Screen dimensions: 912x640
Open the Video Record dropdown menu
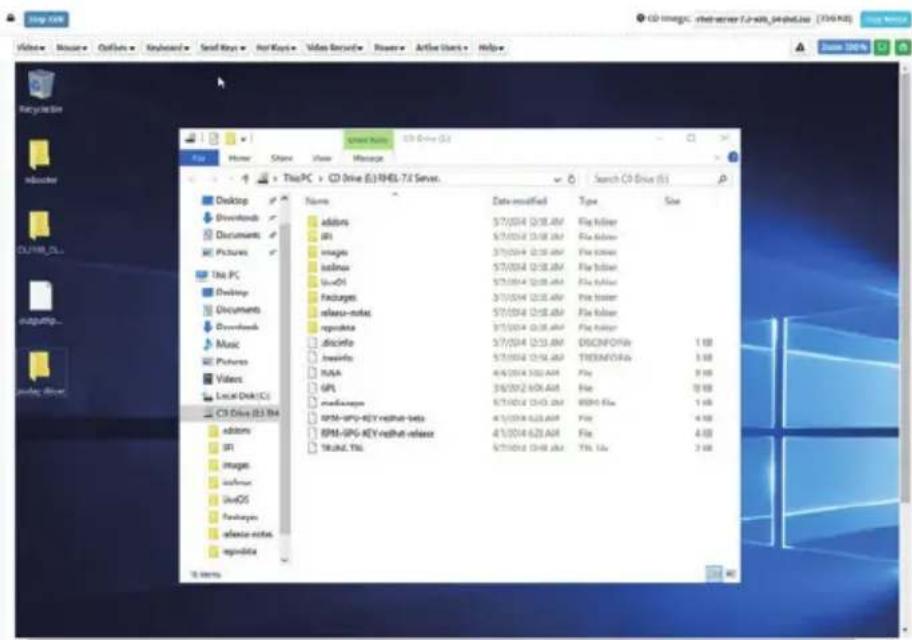pyautogui.click(x=334, y=48)
